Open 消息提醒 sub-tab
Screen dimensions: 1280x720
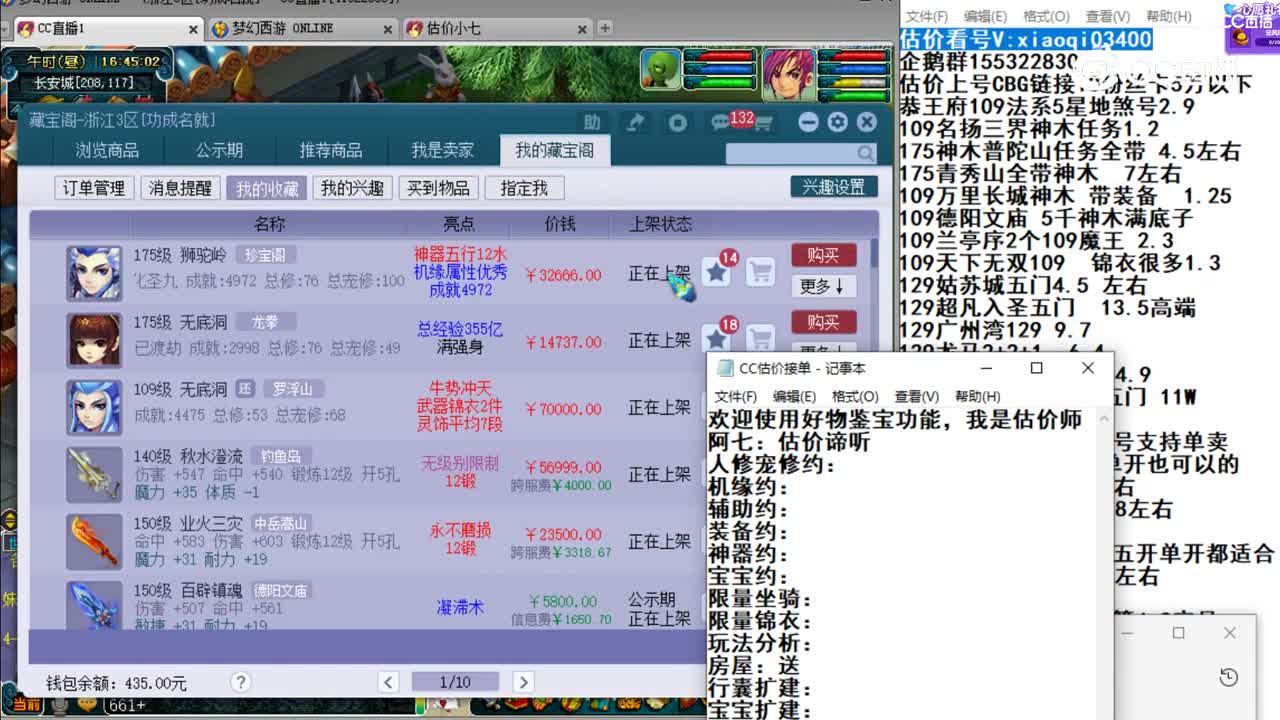(180, 188)
